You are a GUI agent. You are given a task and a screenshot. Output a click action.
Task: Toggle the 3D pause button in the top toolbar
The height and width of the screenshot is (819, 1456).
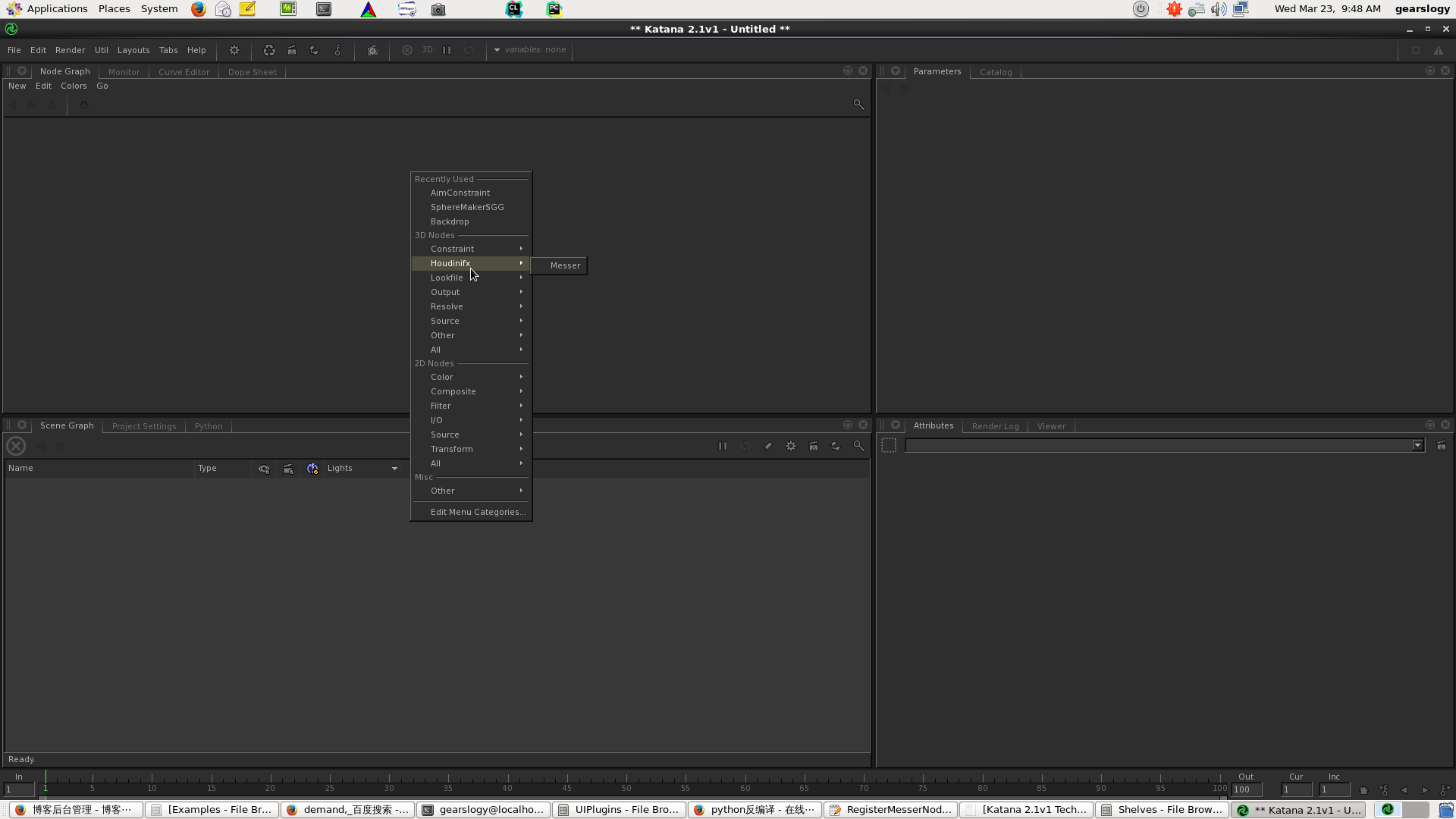(x=447, y=50)
